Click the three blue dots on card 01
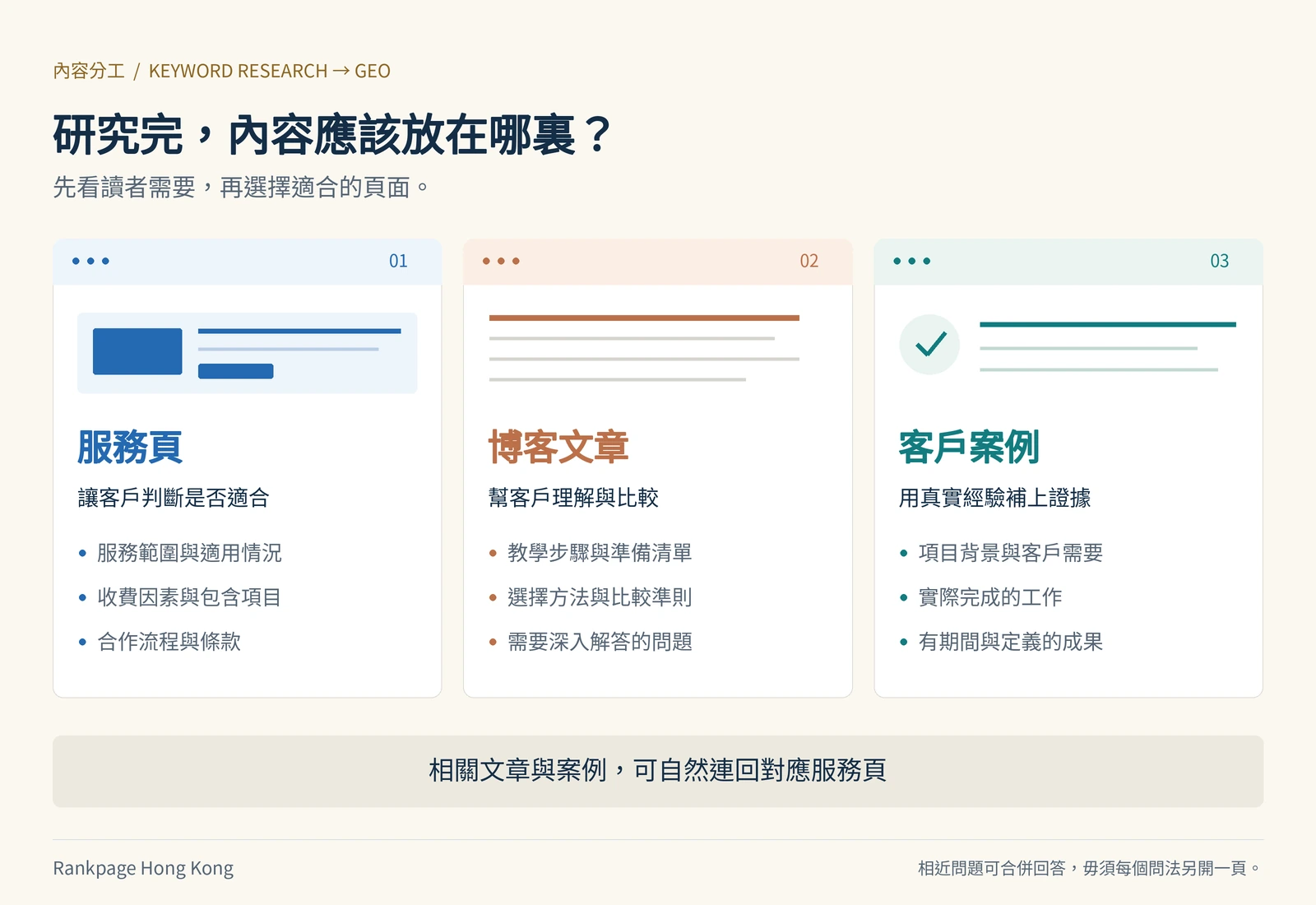This screenshot has width=1316, height=905. (x=90, y=262)
